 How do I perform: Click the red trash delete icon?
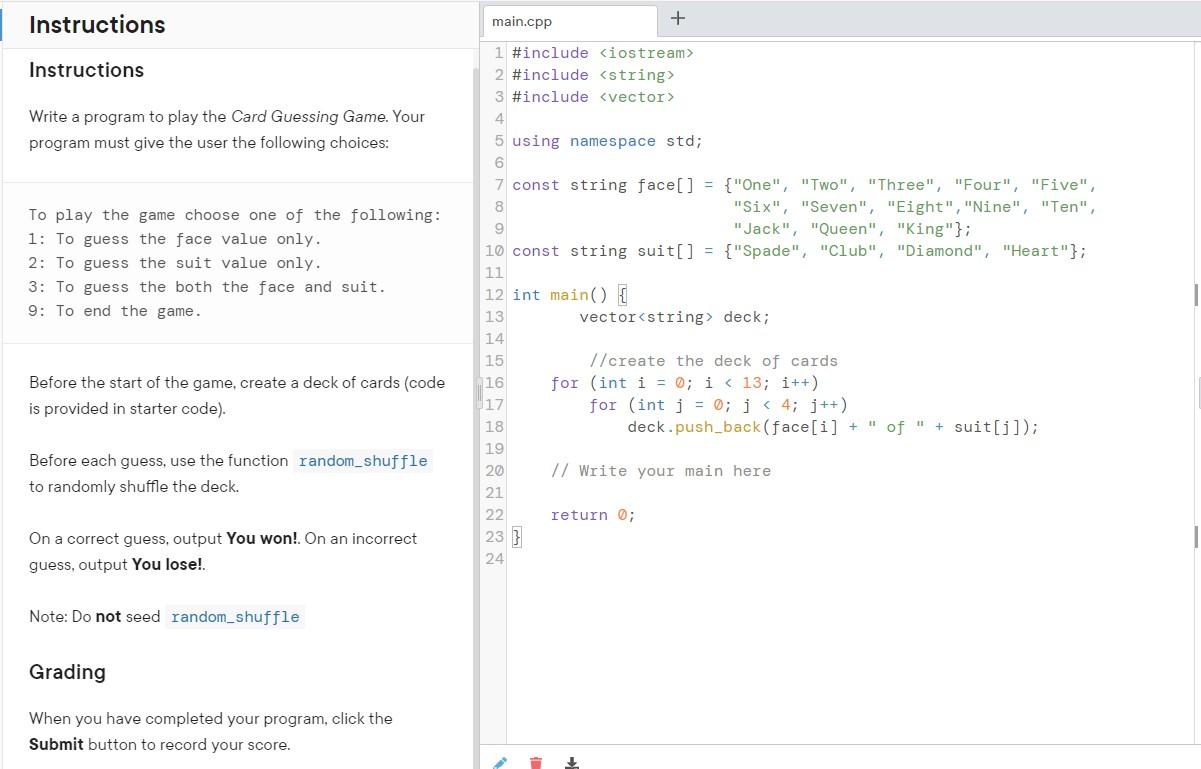(x=536, y=763)
